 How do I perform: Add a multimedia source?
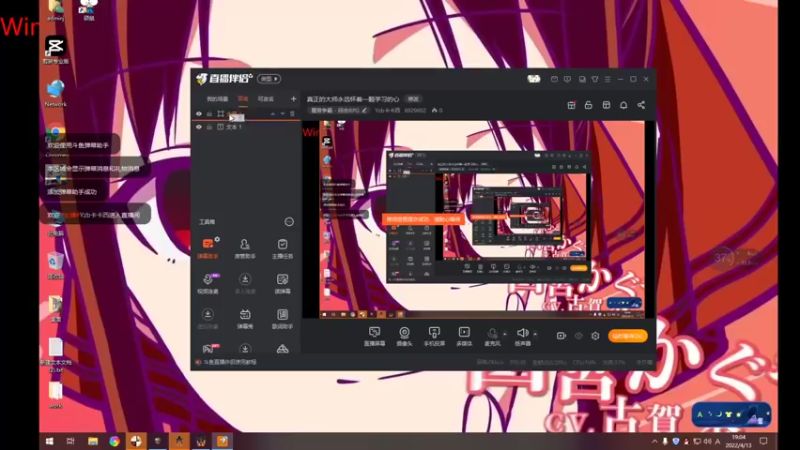[464, 337]
